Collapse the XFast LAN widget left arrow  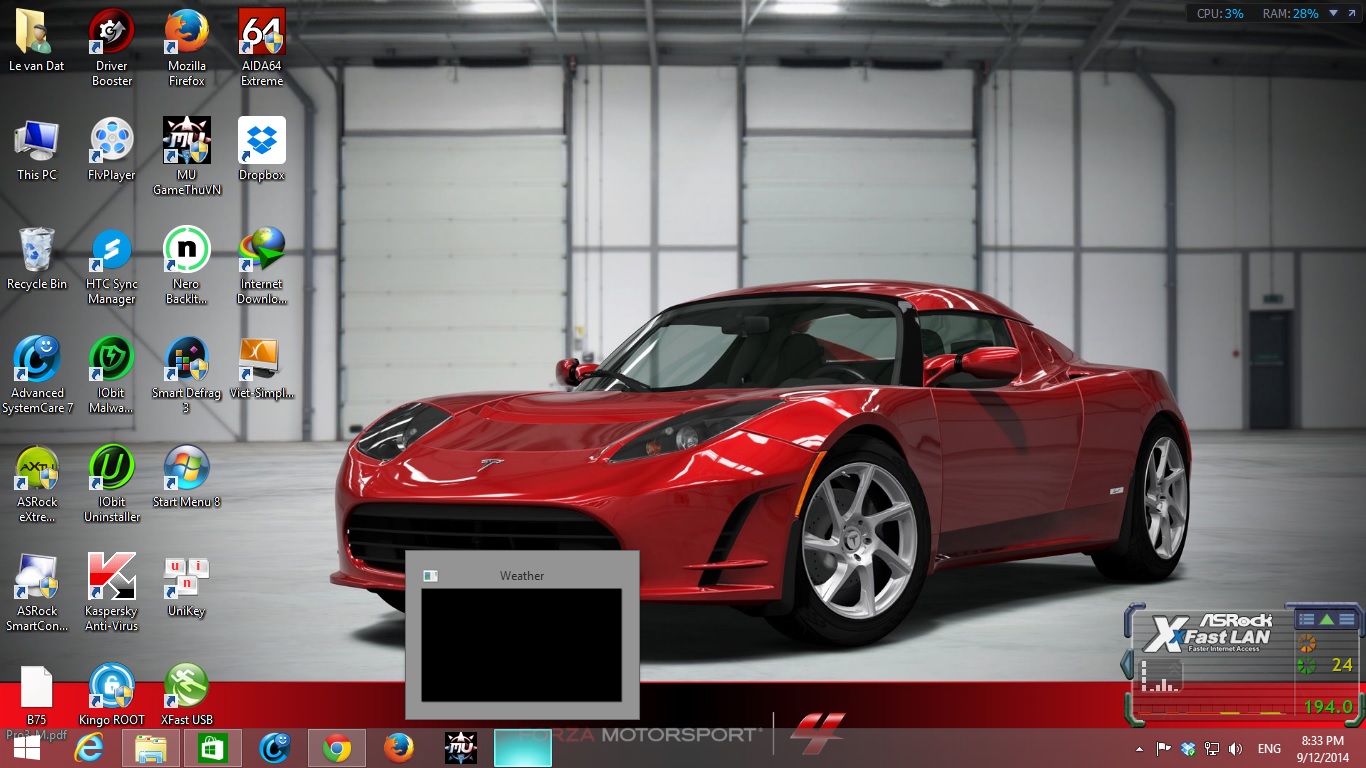tap(1126, 665)
